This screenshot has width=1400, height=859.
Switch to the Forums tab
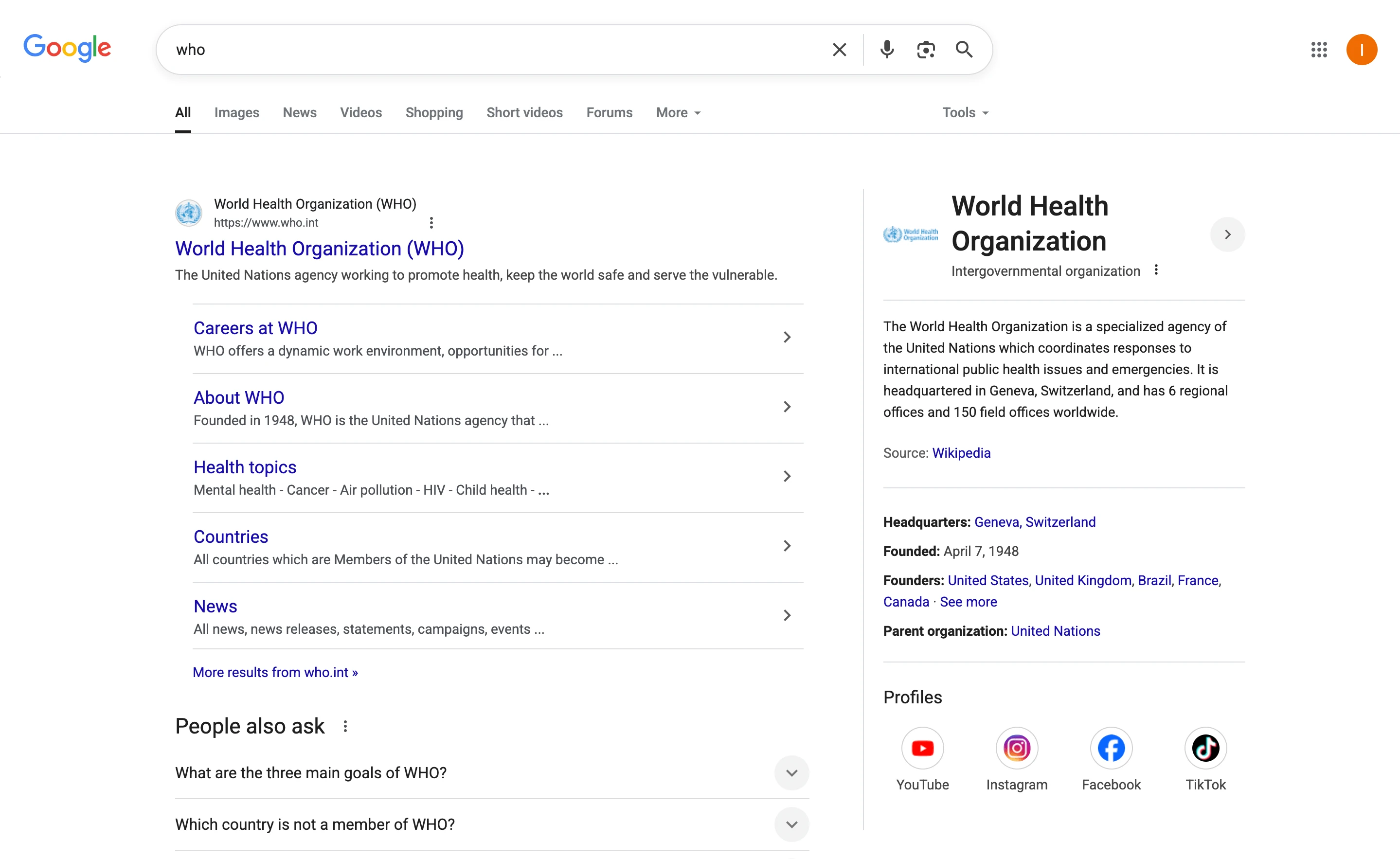(x=609, y=112)
